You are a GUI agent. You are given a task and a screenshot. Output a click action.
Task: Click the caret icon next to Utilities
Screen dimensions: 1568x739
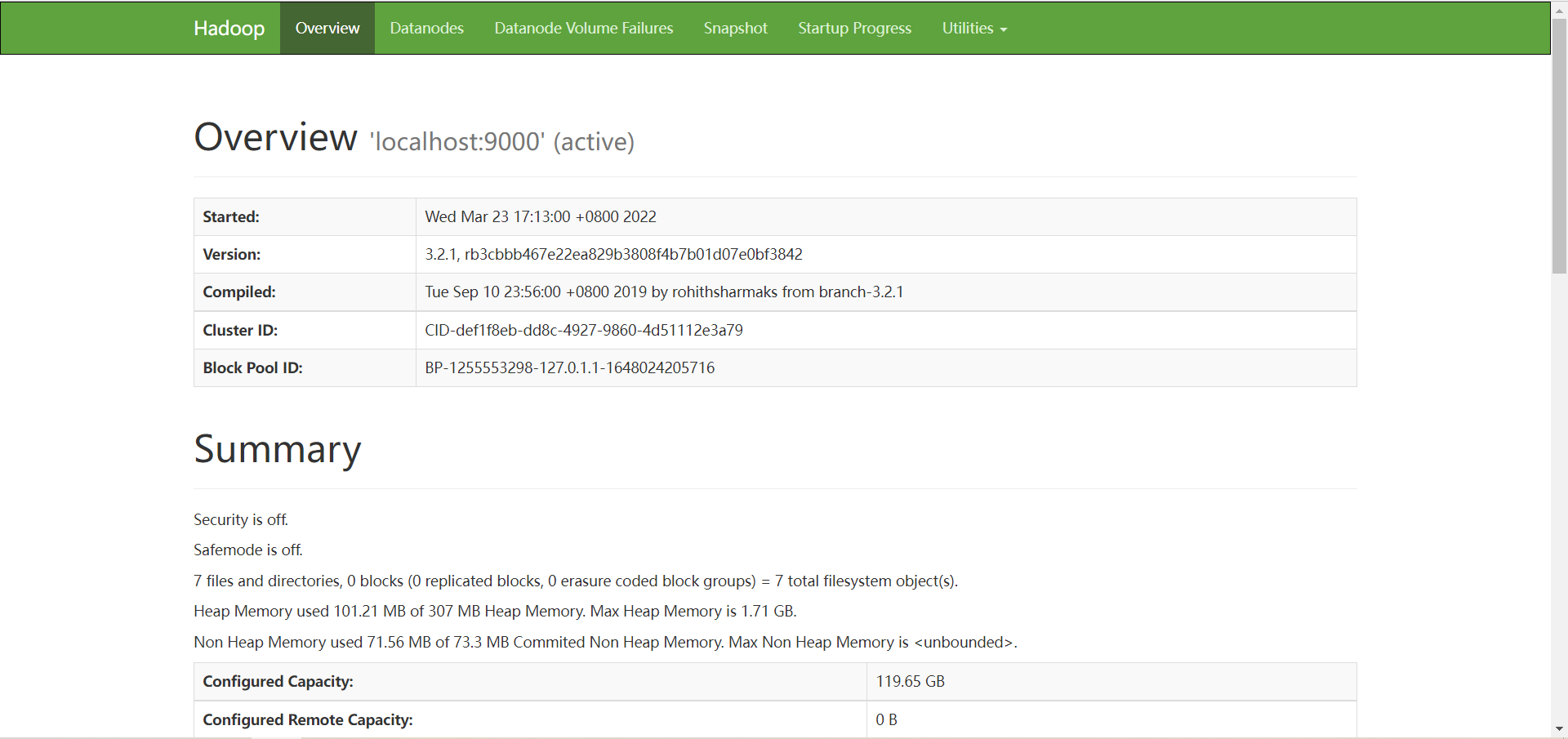(x=1003, y=29)
